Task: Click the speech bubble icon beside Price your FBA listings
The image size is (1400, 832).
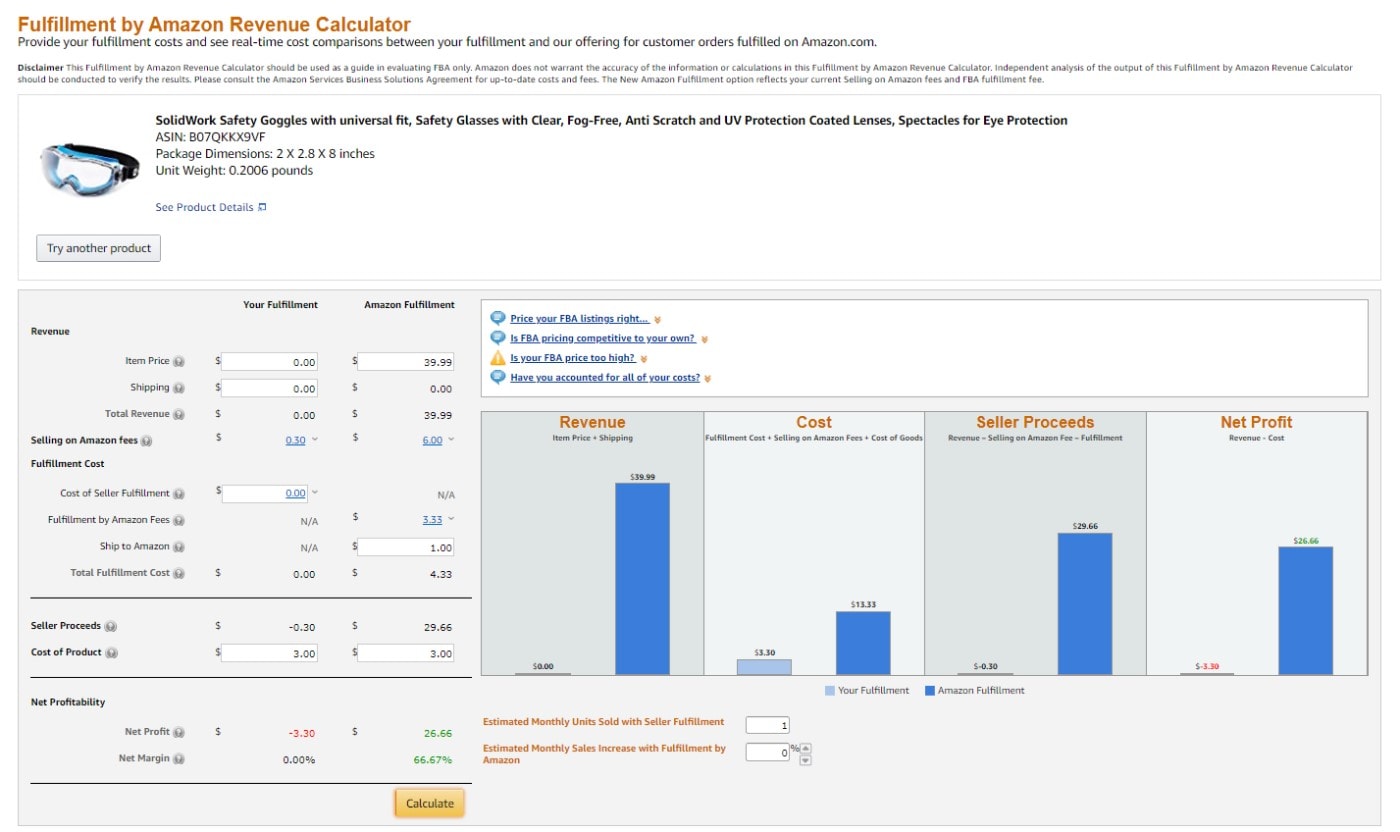Action: click(498, 318)
